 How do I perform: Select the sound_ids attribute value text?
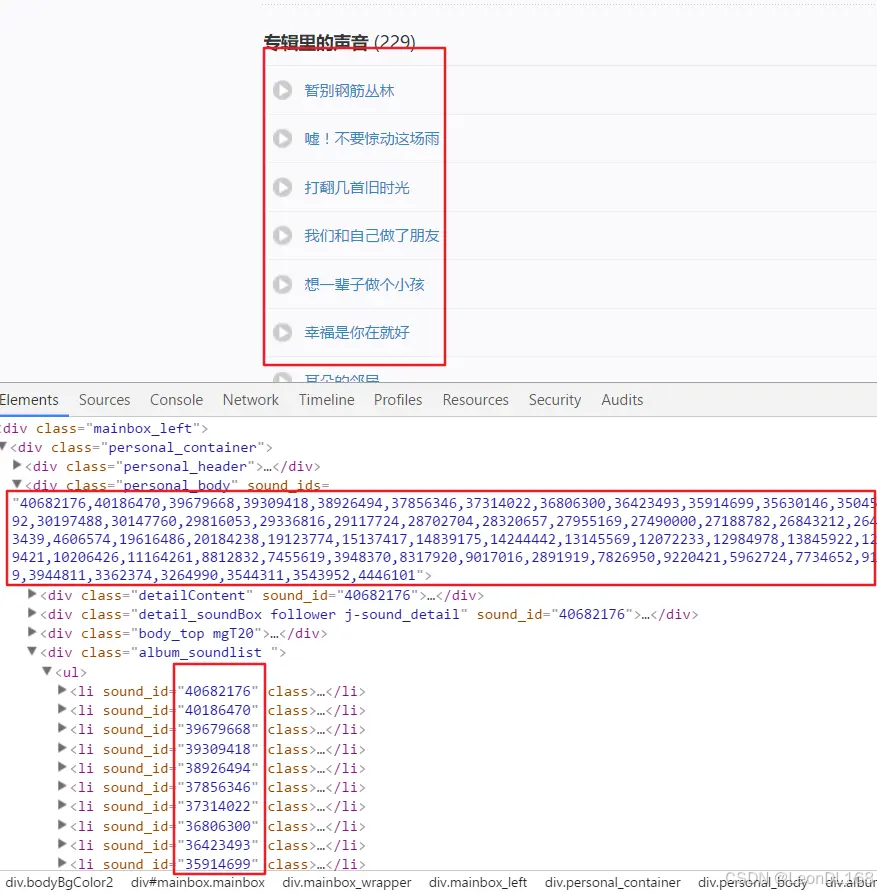click(443, 539)
